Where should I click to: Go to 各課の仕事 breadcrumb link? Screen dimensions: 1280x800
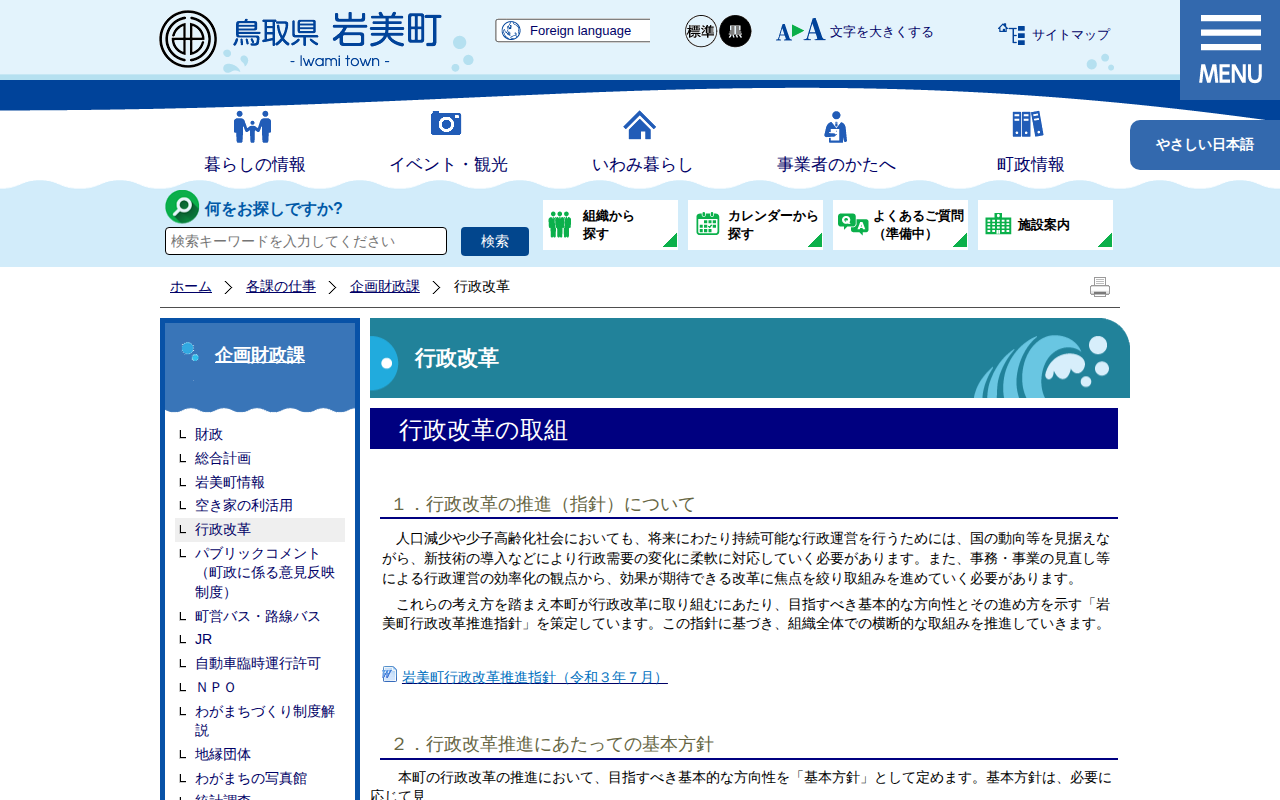[281, 287]
